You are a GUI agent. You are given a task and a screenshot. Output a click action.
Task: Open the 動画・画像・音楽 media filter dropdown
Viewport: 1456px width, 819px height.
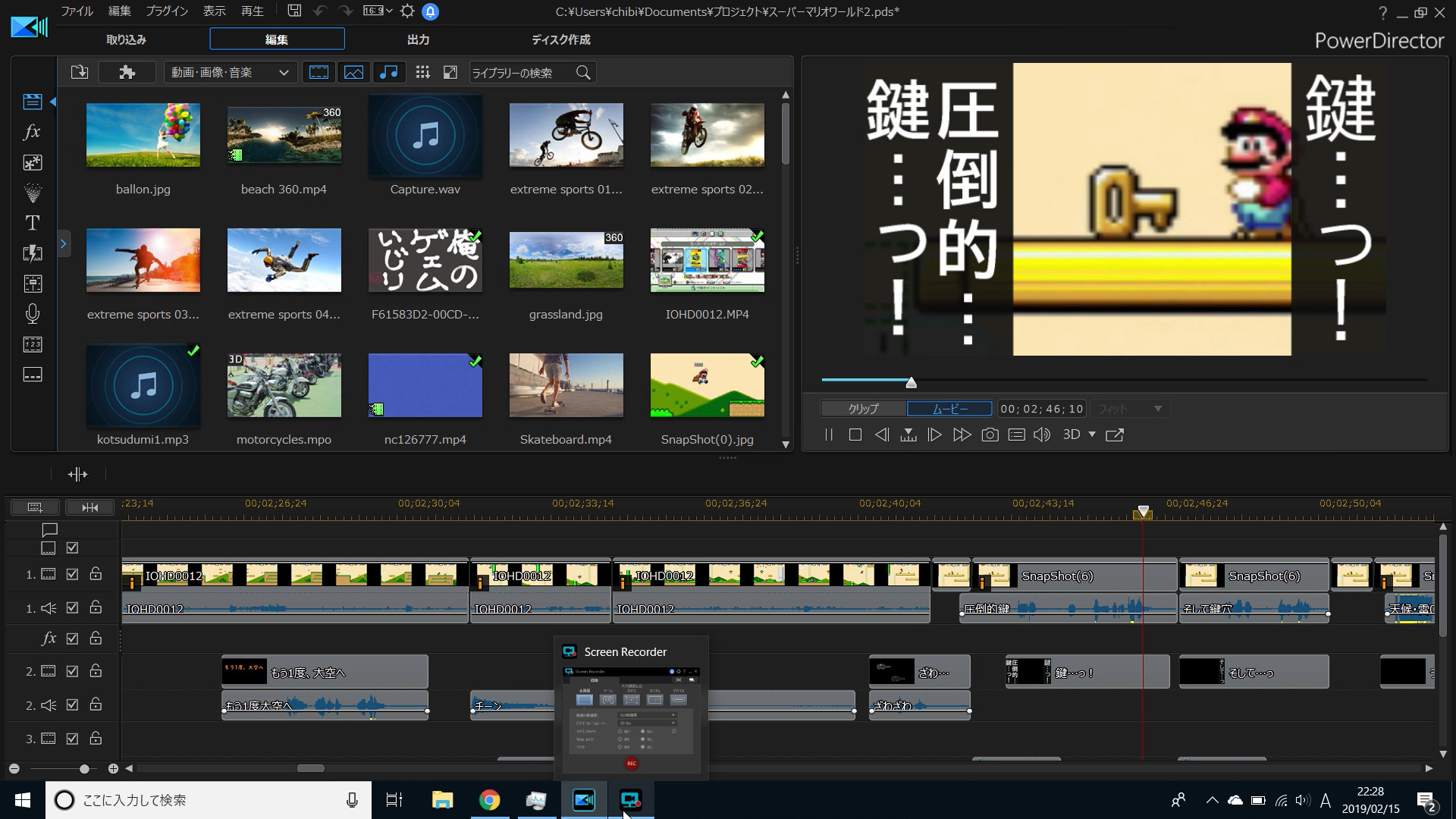click(229, 72)
